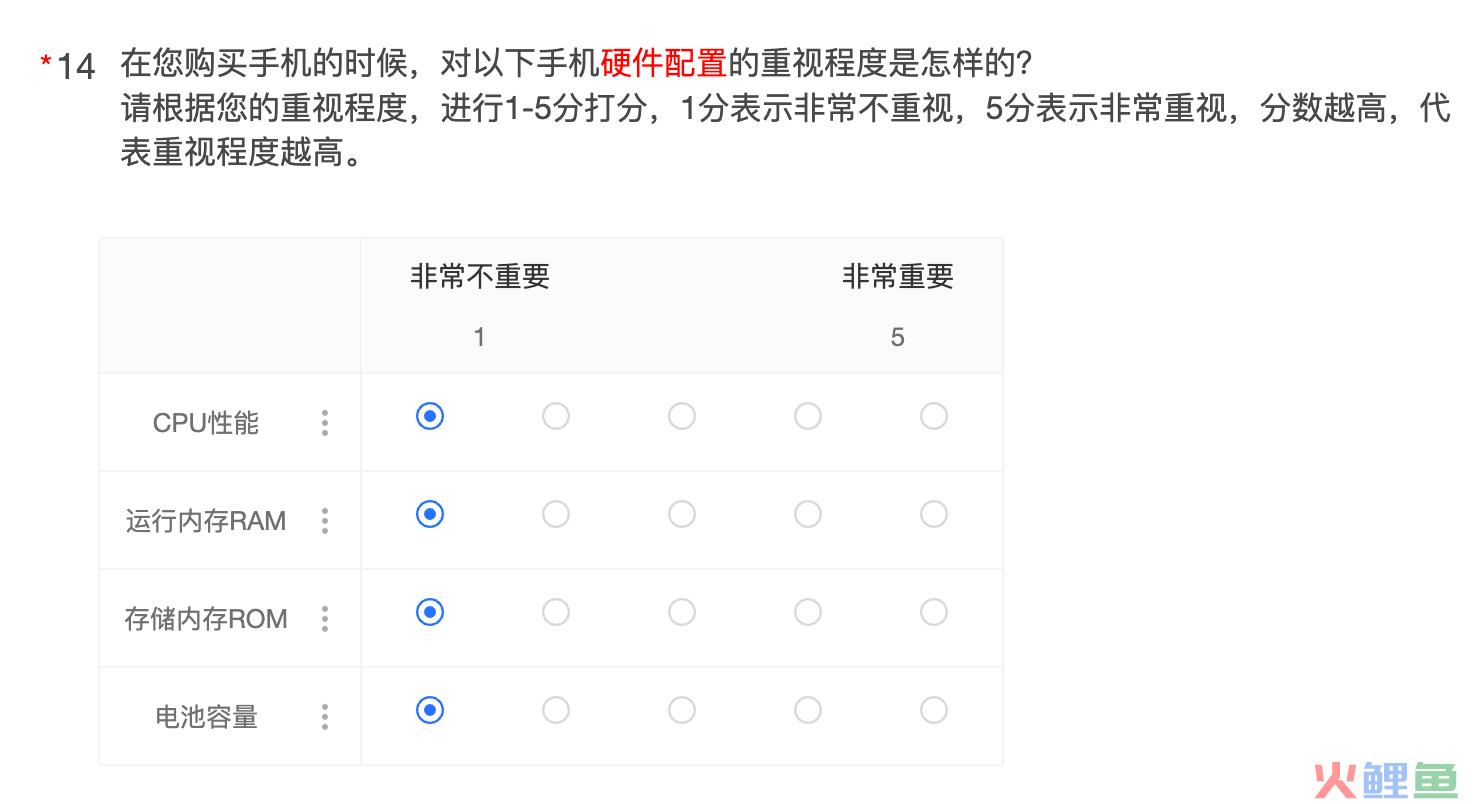Select score 2 for CPU性能
Viewport: 1482px width, 804px height.
tap(556, 416)
